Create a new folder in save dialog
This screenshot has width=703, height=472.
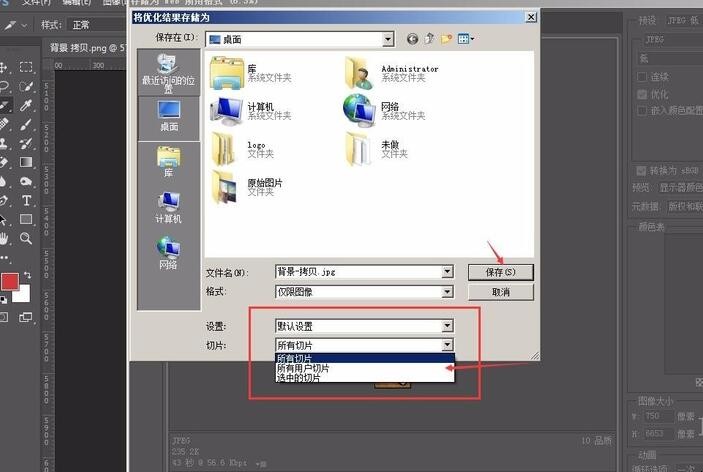[x=446, y=39]
